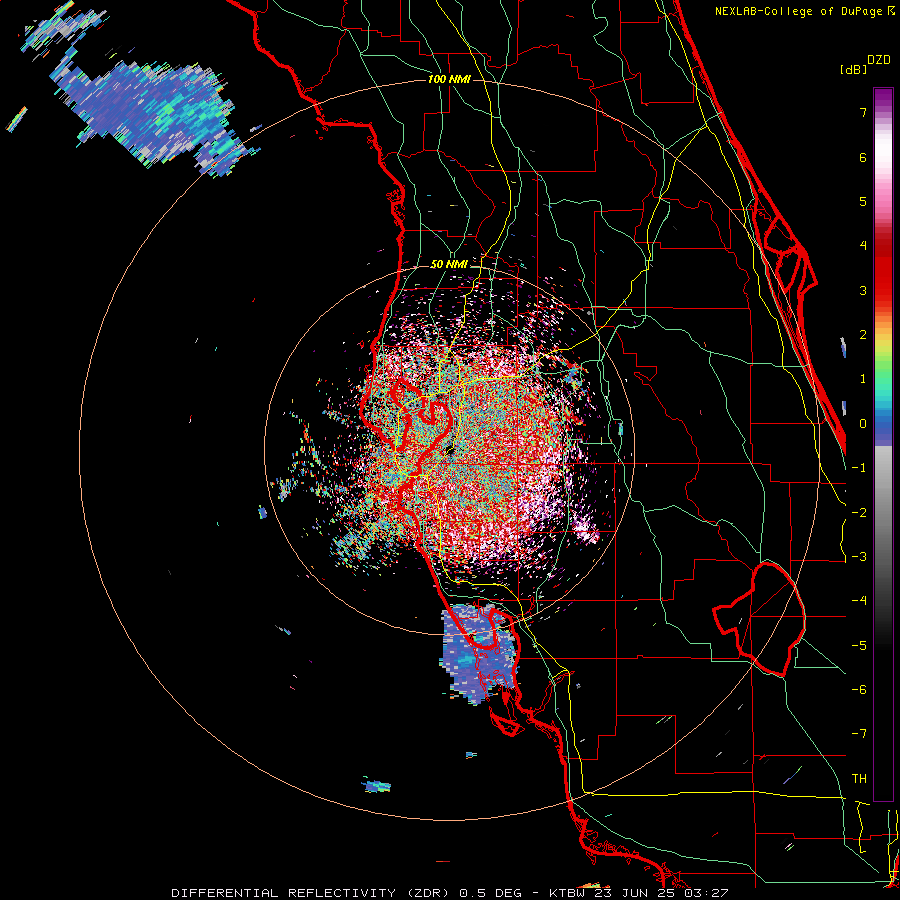
Task: Click the -3 tick label on the scale
Action: 859,557
